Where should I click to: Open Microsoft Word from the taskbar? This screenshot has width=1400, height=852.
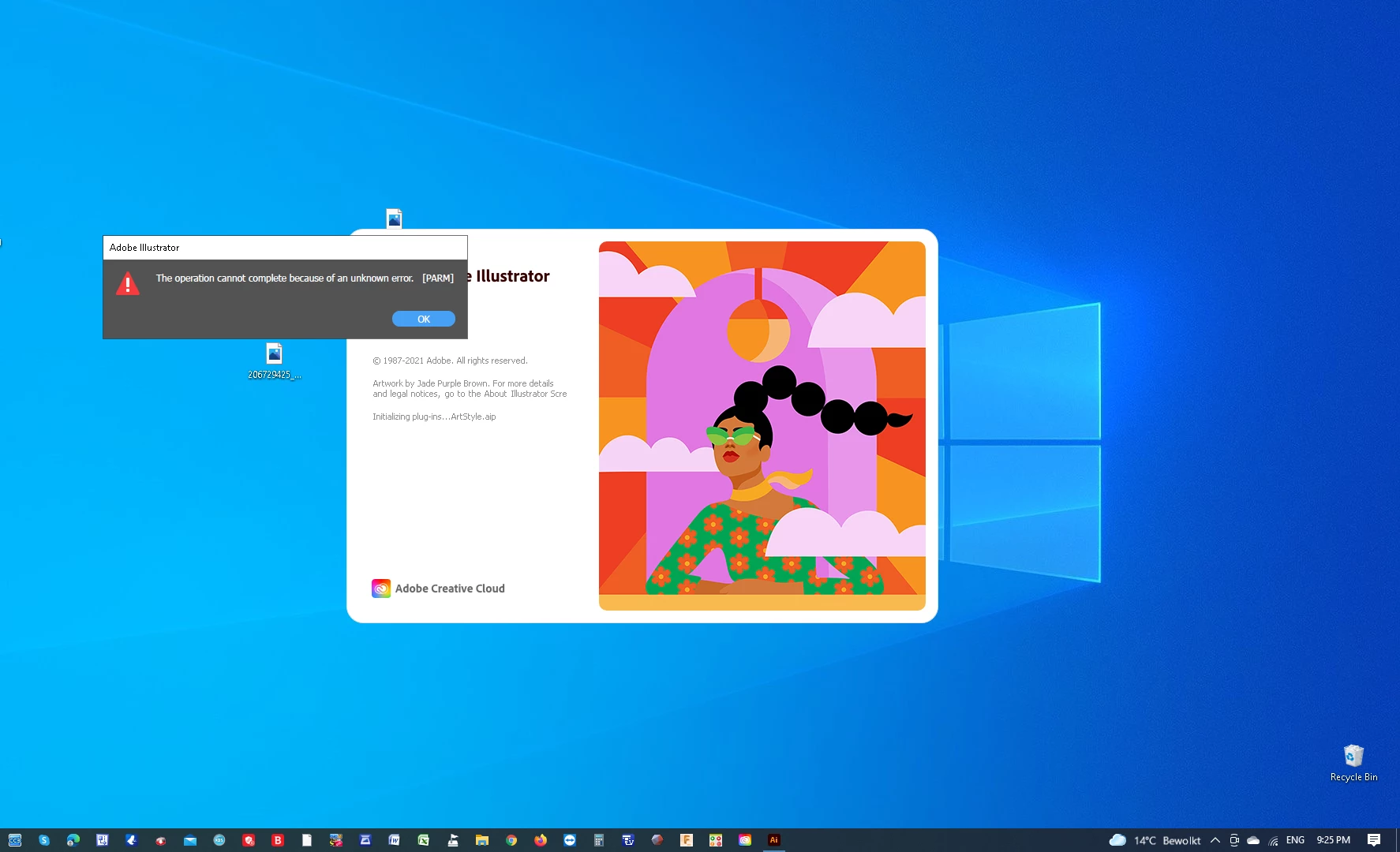(x=394, y=840)
